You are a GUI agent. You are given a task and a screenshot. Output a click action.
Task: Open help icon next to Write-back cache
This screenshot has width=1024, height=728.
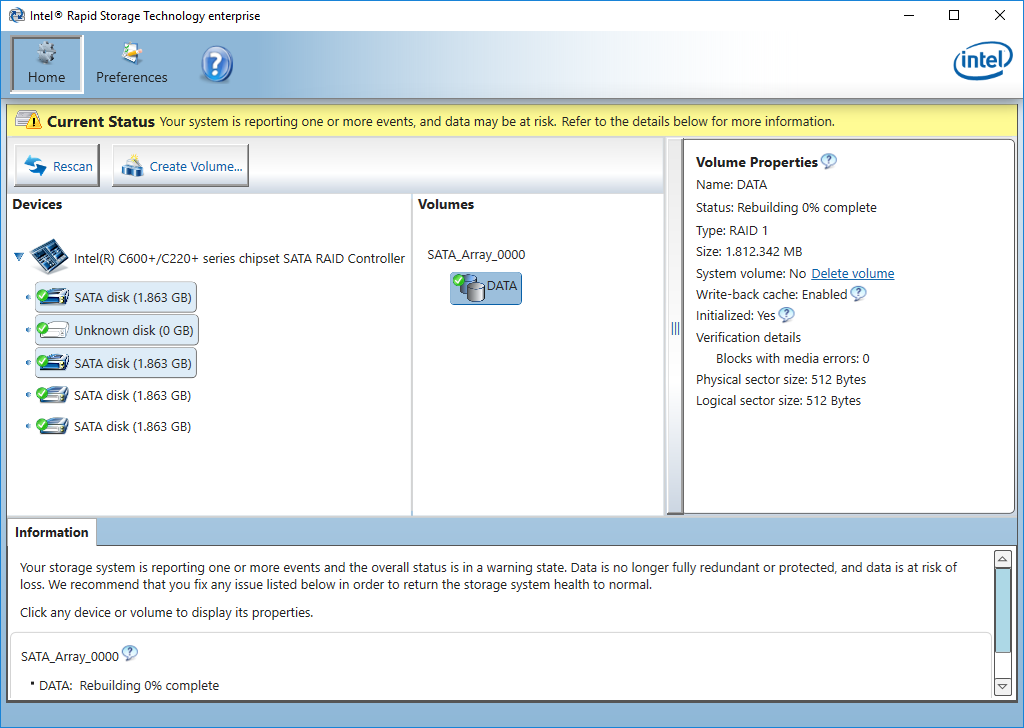(858, 294)
